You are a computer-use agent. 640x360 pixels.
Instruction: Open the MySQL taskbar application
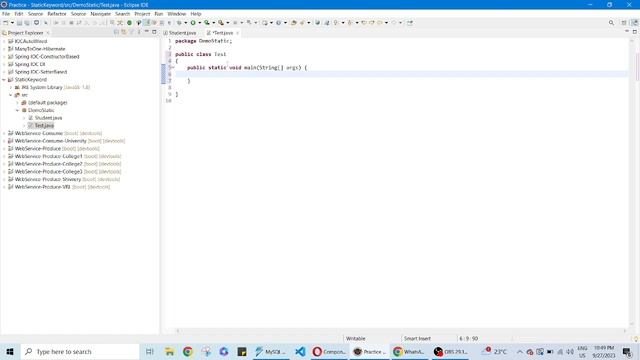270,351
